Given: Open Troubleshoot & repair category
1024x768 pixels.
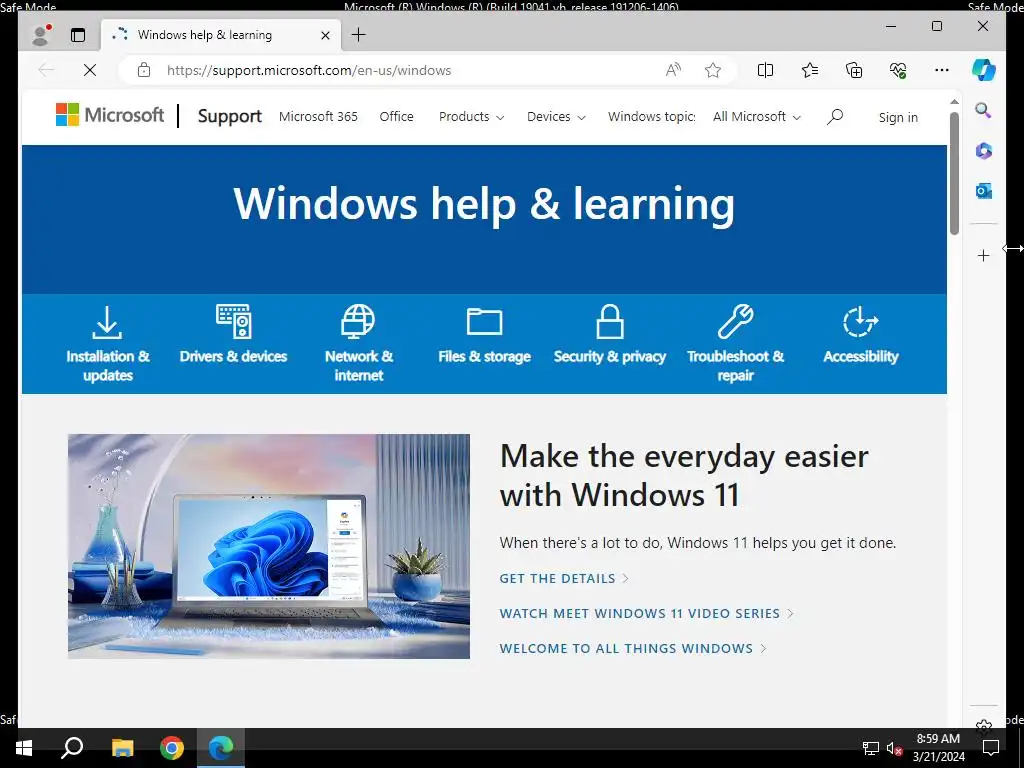Looking at the screenshot, I should tap(735, 344).
